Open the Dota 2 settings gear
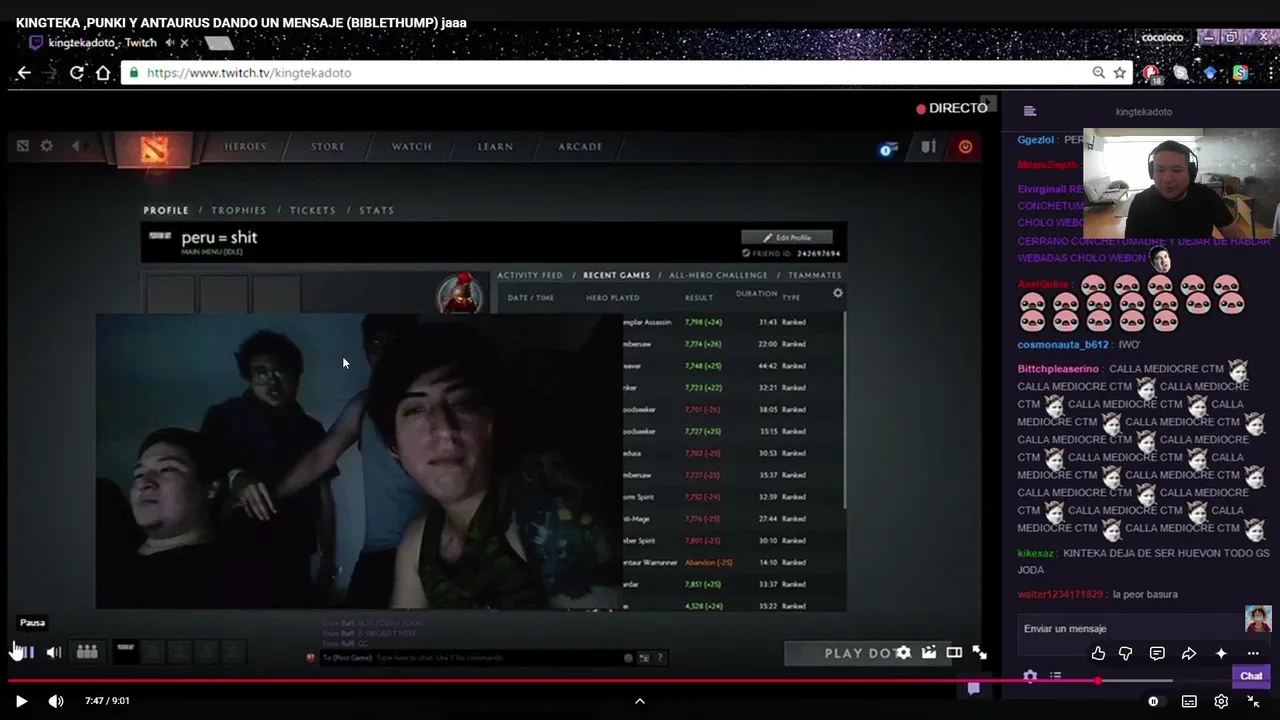The height and width of the screenshot is (720, 1280). [x=46, y=146]
